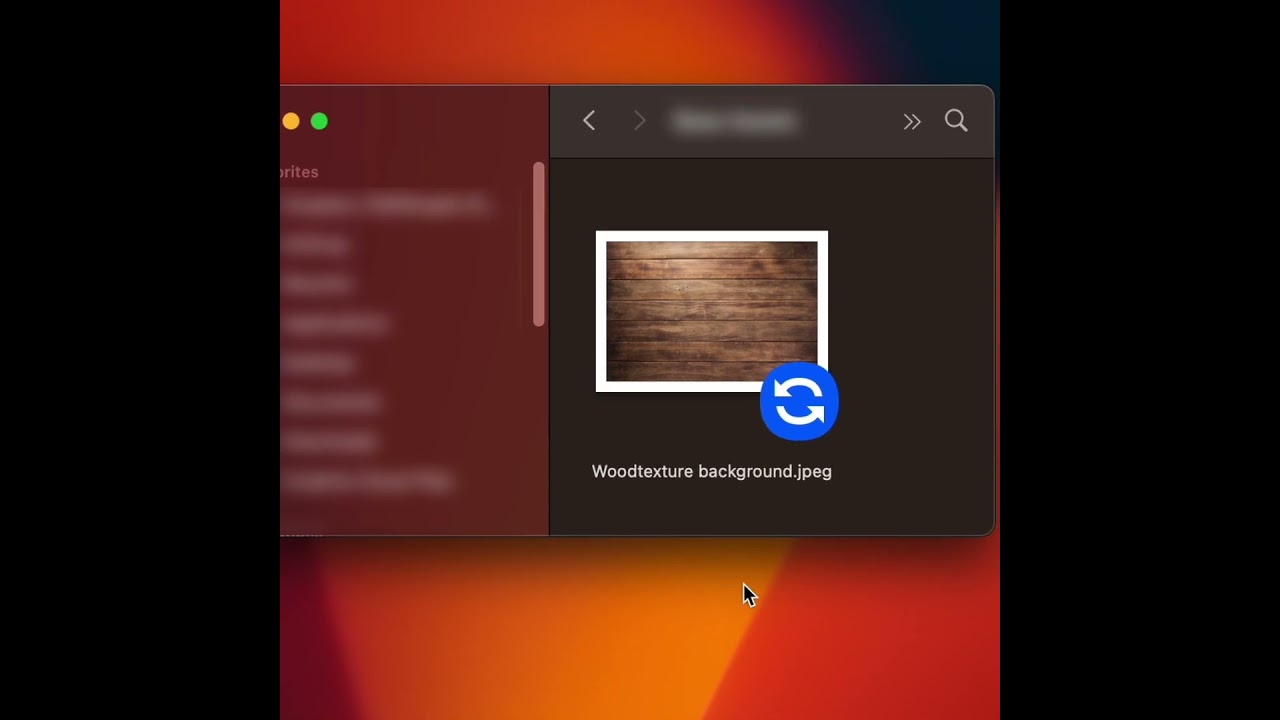Go back using the left chevron
The image size is (1280, 720).
point(589,121)
